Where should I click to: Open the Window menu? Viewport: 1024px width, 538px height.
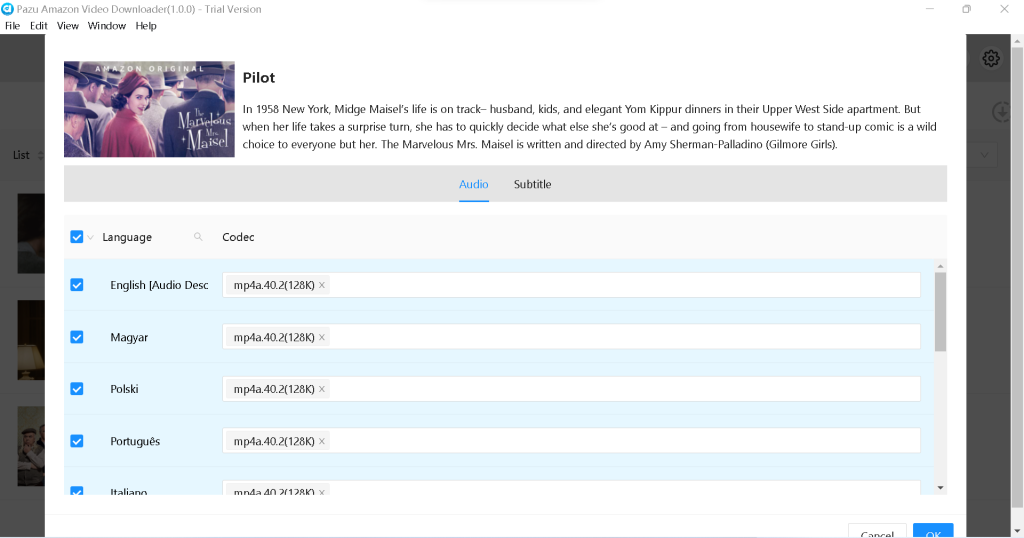106,26
